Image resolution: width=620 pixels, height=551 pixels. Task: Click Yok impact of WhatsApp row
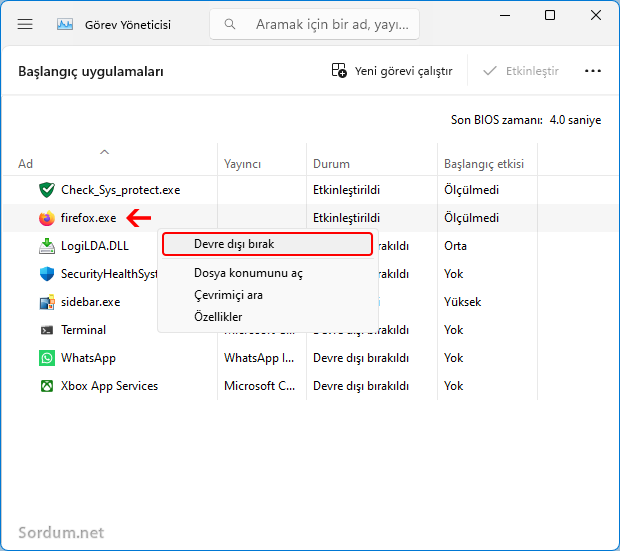tap(454, 358)
